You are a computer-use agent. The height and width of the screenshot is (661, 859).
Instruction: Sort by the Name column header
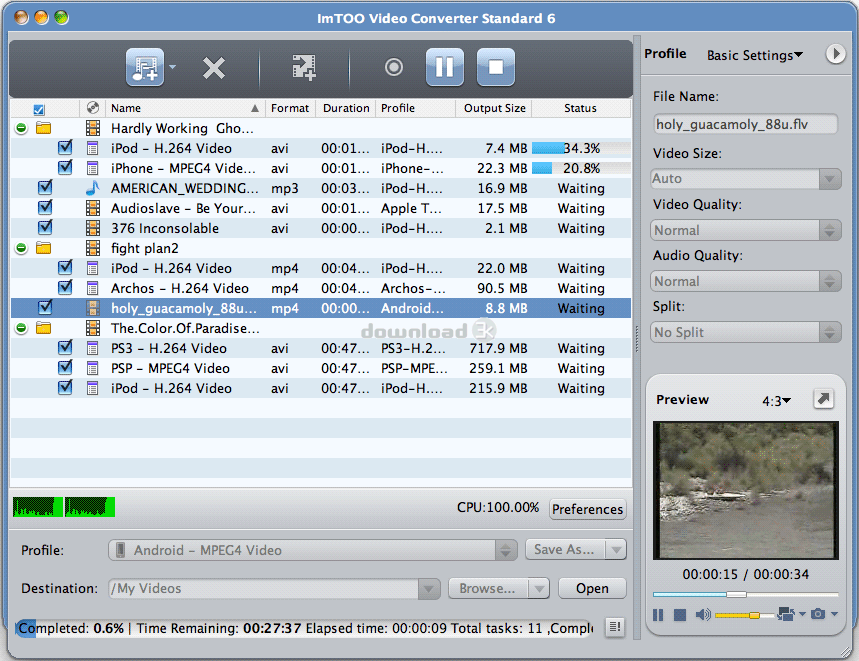(185, 108)
